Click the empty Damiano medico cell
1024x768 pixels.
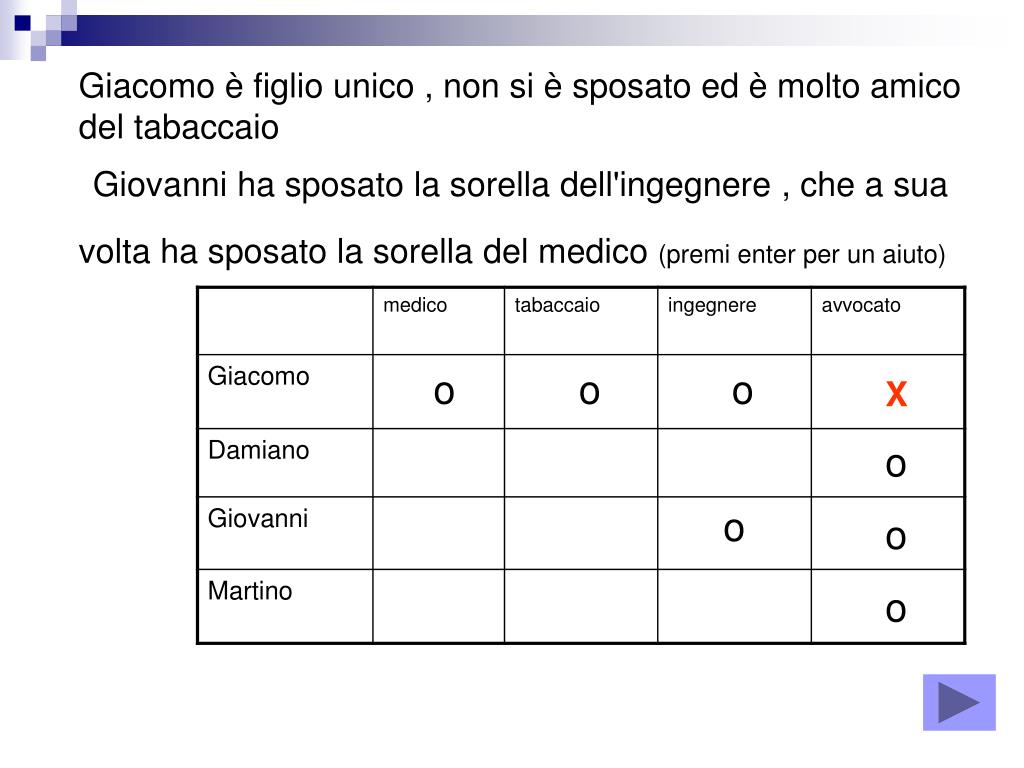[438, 462]
